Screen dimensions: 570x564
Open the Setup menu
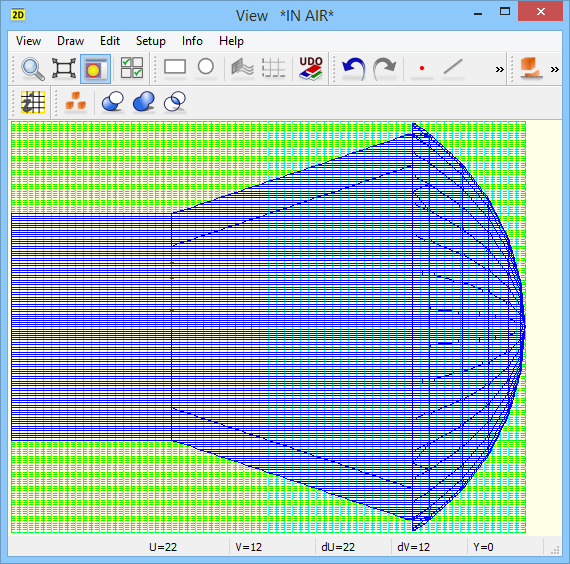tap(150, 41)
